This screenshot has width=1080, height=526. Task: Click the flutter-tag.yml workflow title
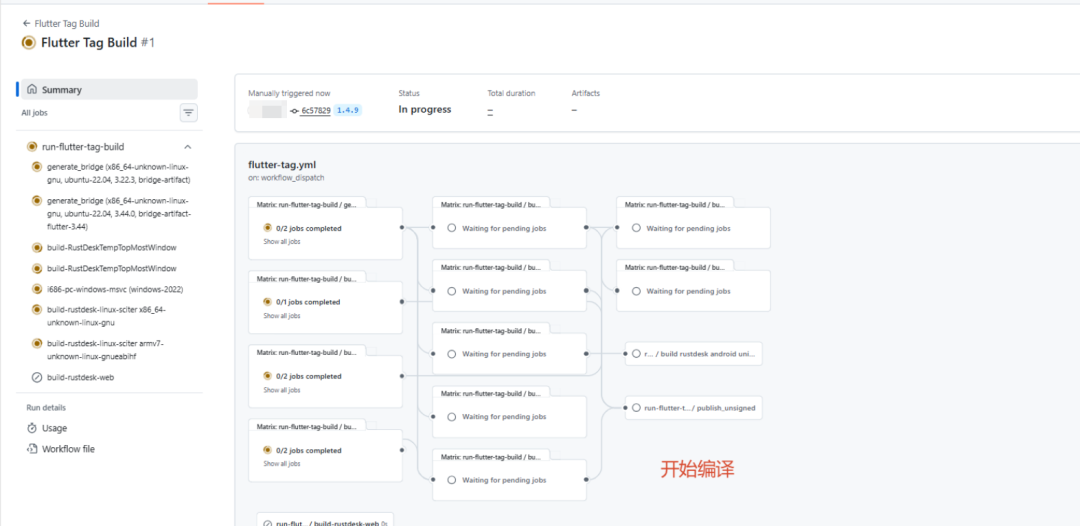(282, 165)
